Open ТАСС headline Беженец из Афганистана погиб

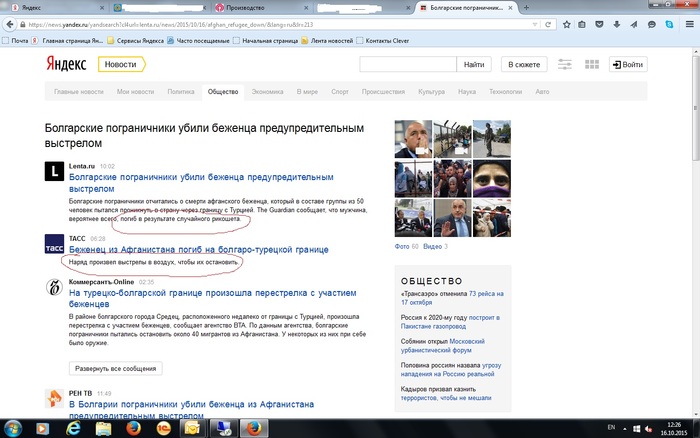click(x=199, y=250)
